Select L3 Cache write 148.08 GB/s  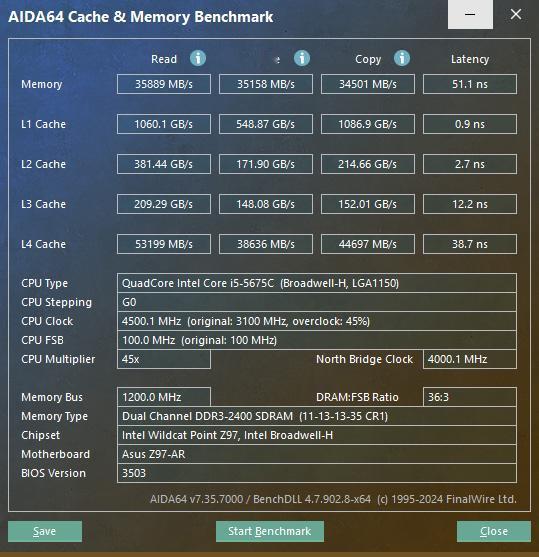pyautogui.click(x=266, y=204)
